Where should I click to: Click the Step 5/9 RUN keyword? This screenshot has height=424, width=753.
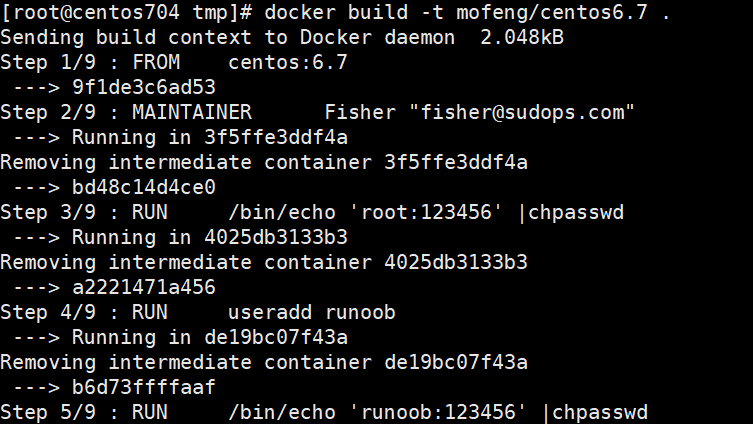pyautogui.click(x=150, y=412)
